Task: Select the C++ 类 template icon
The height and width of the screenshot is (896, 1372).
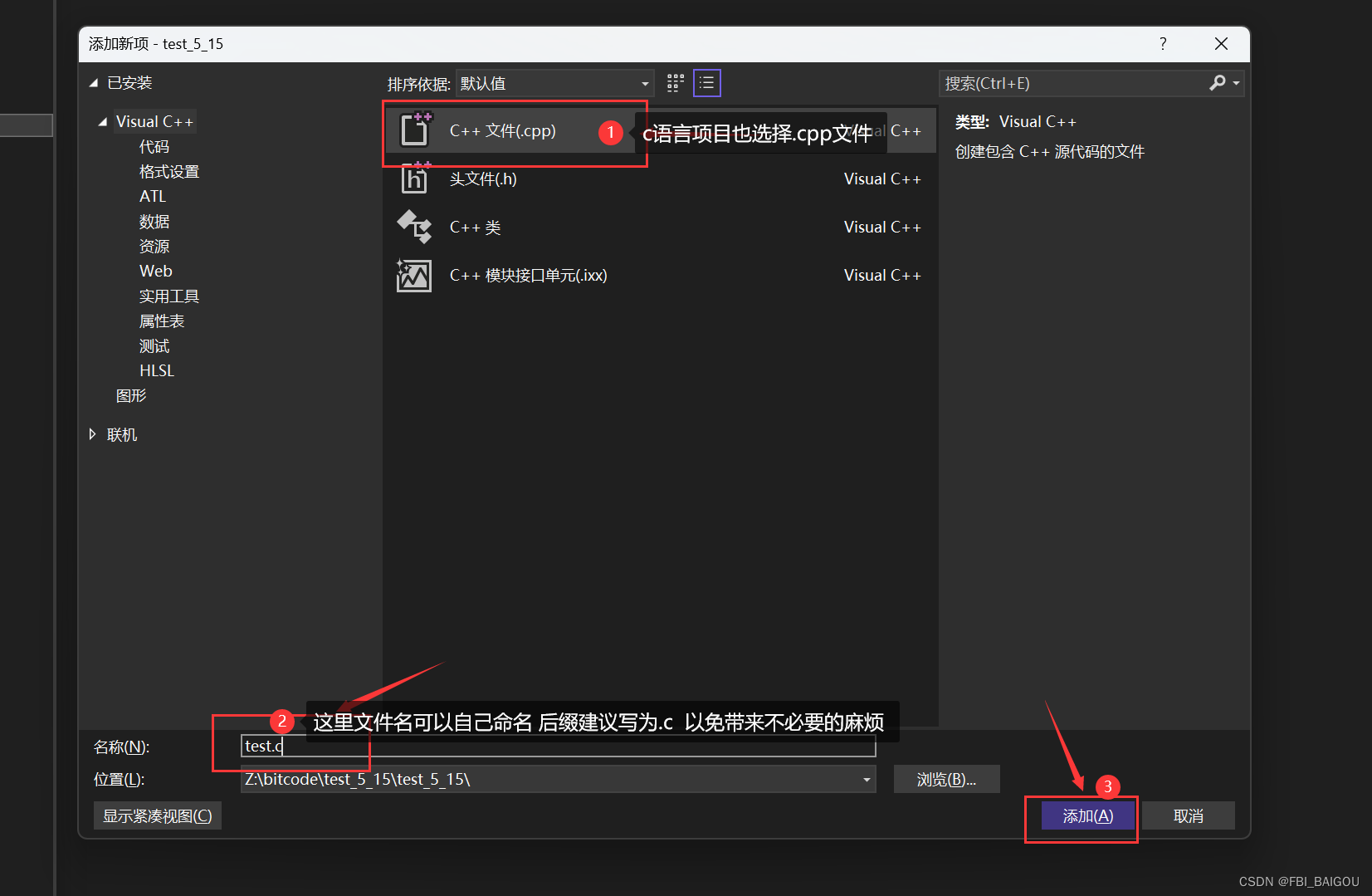Action: pos(413,227)
